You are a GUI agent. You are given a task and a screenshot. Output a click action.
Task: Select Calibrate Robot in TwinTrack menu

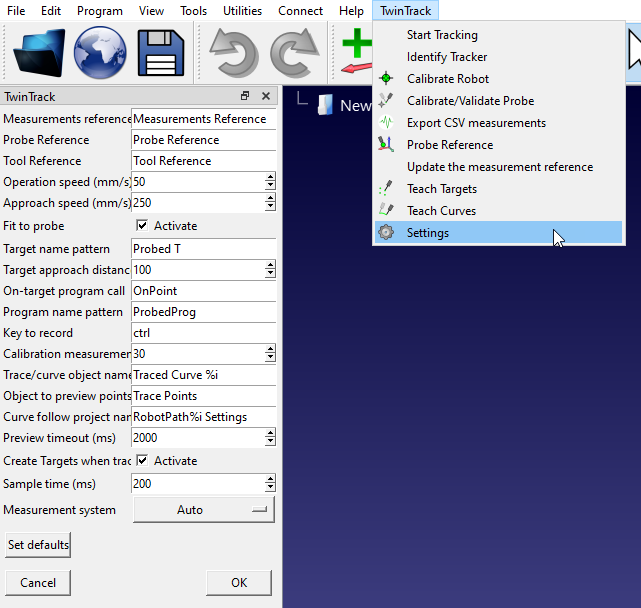(447, 79)
